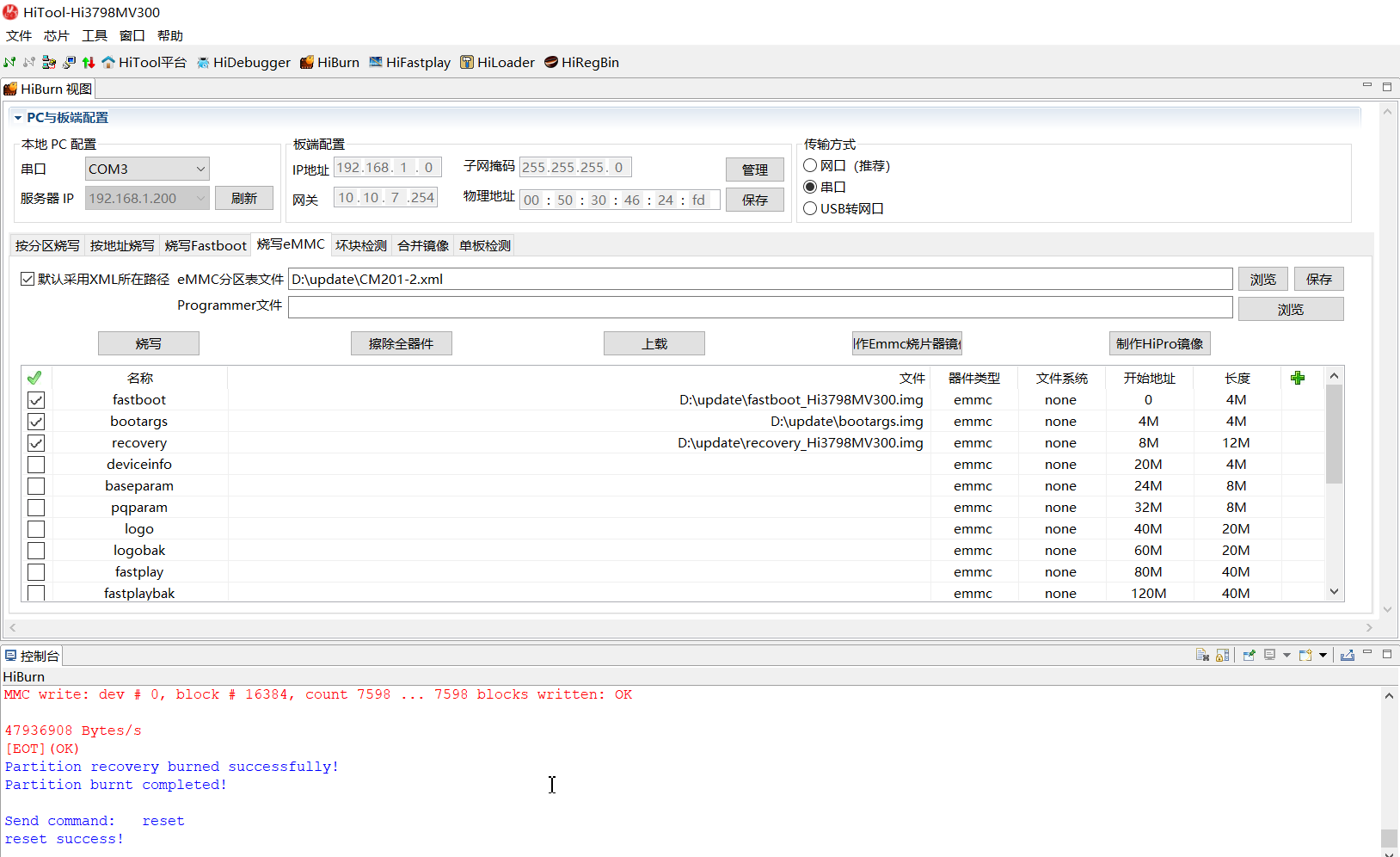Click the green plus add-partition icon

coord(1298,378)
